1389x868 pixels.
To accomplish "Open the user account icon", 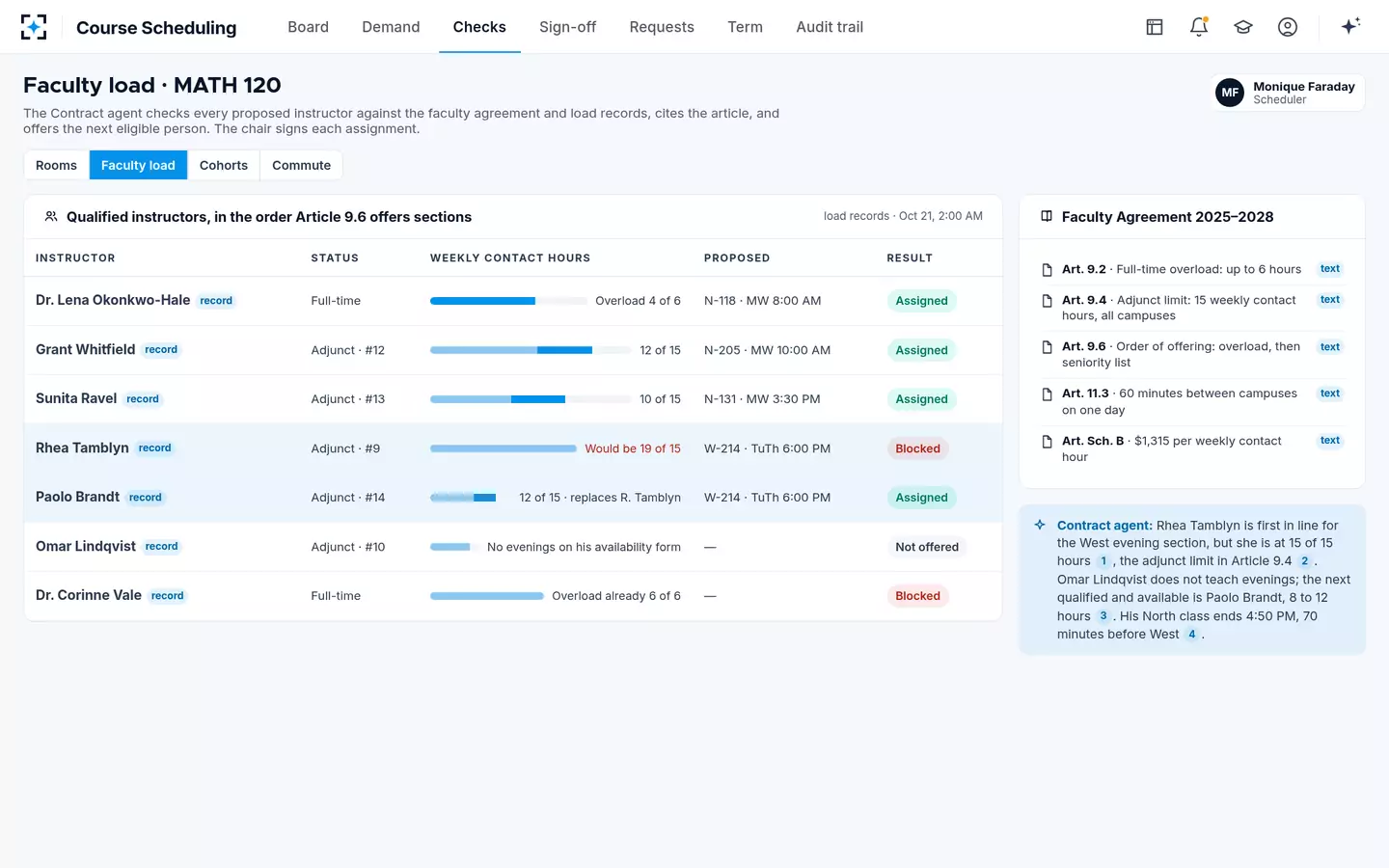I will [1288, 27].
